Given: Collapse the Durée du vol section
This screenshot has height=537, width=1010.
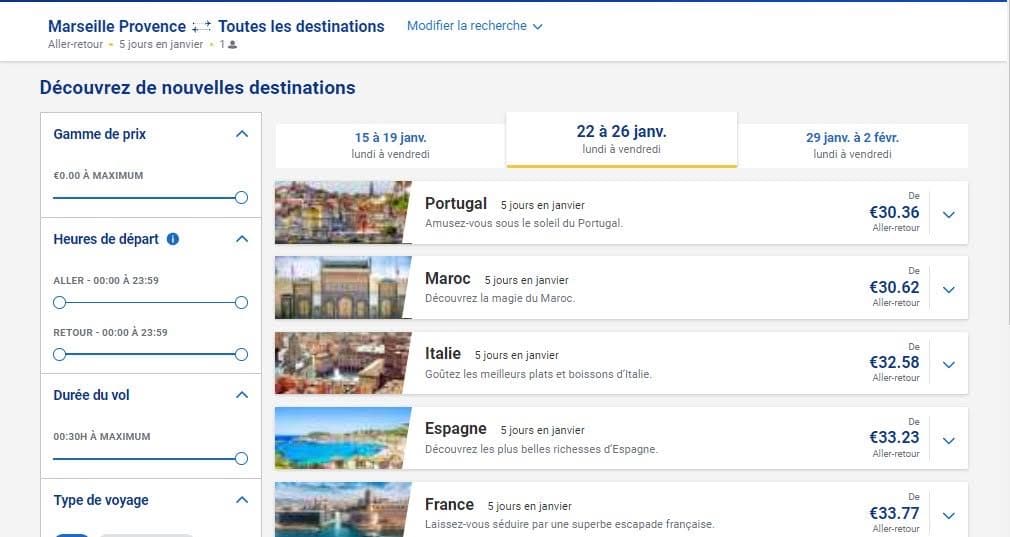Looking at the screenshot, I should [x=241, y=395].
